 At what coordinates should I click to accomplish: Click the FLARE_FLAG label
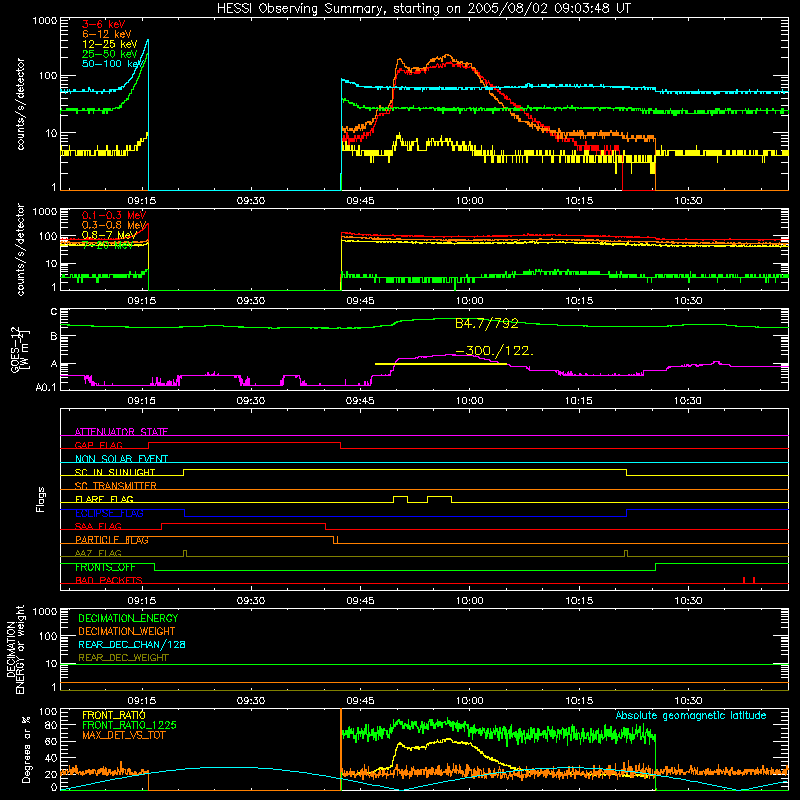click(104, 499)
